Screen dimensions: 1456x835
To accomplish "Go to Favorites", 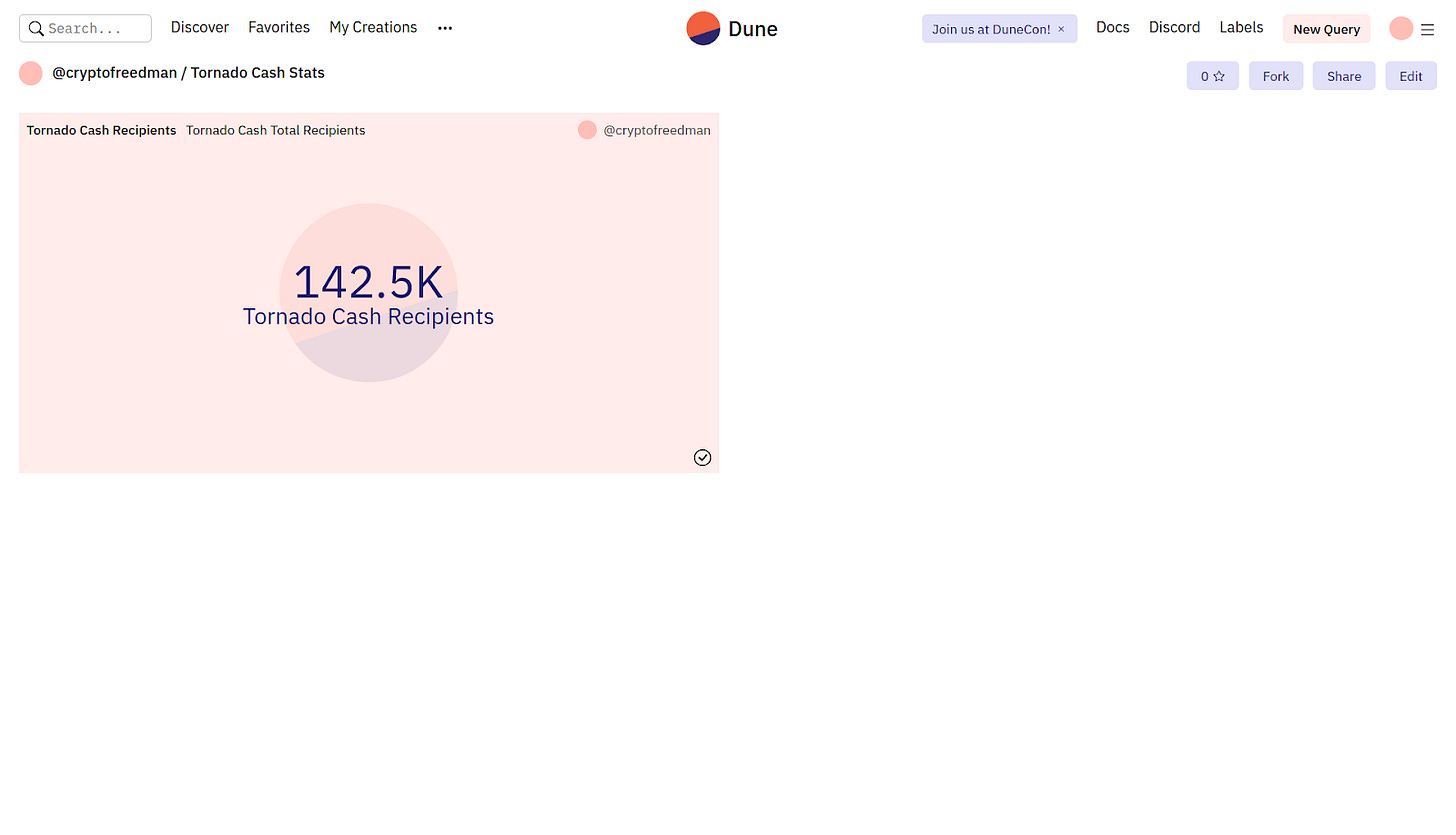I will pos(279,28).
